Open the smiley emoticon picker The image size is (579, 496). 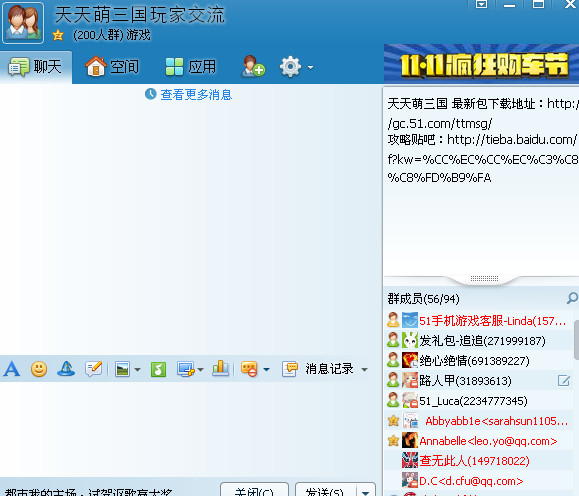pyautogui.click(x=39, y=369)
